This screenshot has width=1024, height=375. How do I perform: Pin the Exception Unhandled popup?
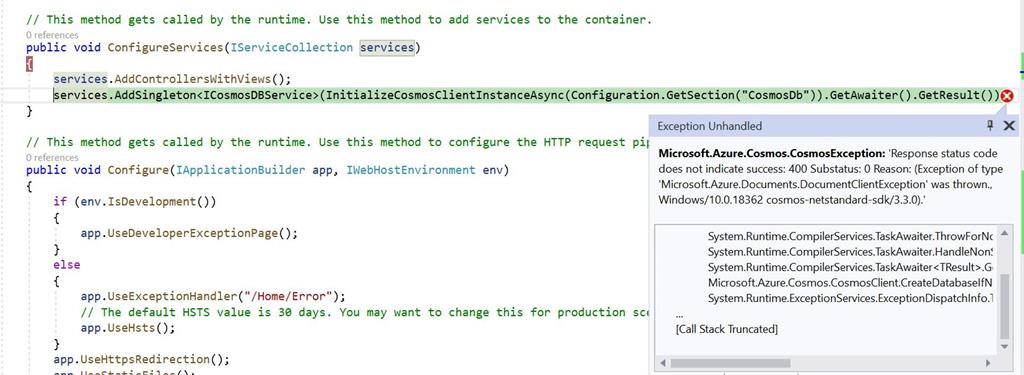click(990, 125)
